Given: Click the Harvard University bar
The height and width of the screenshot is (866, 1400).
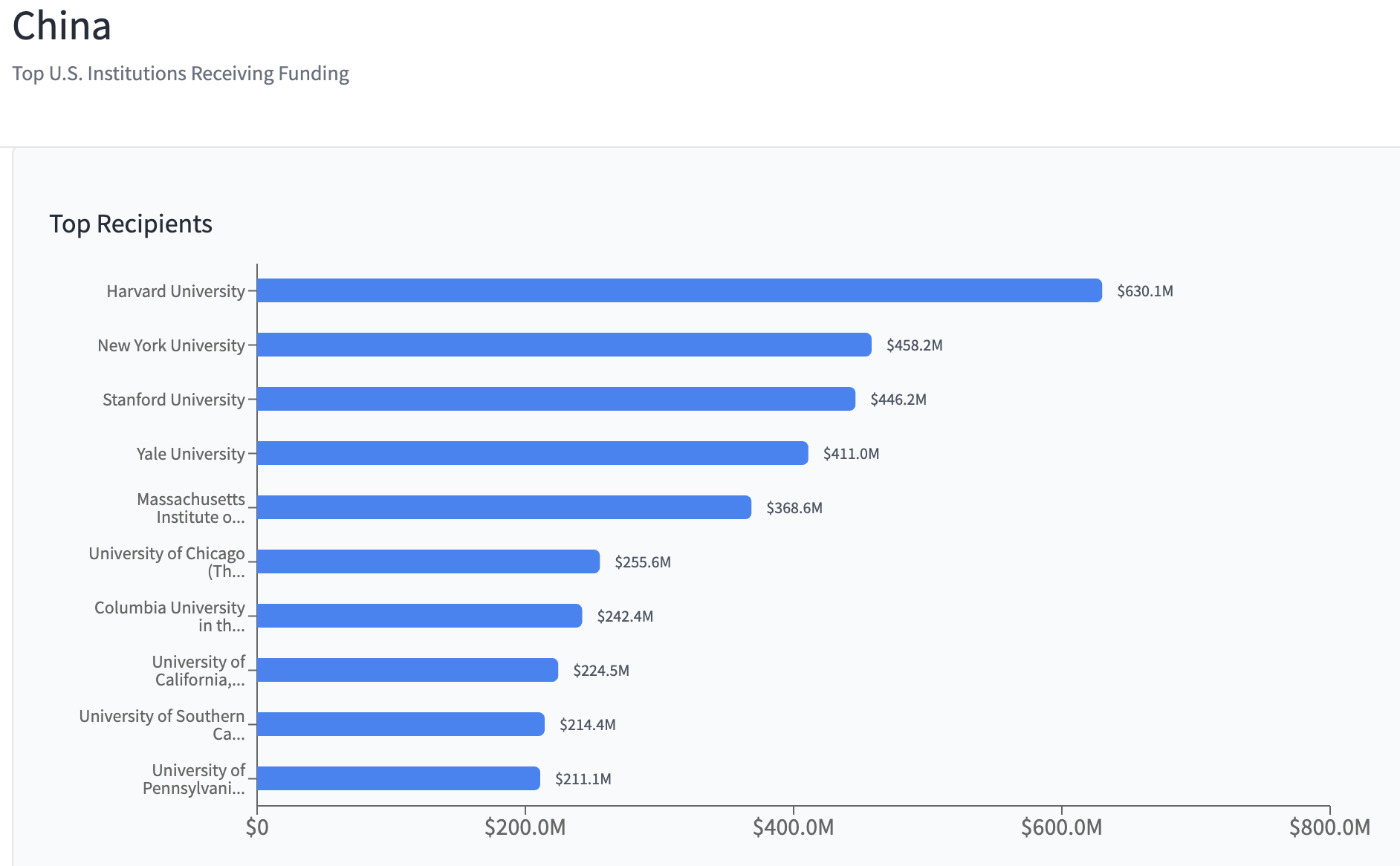Looking at the screenshot, I should (x=679, y=290).
